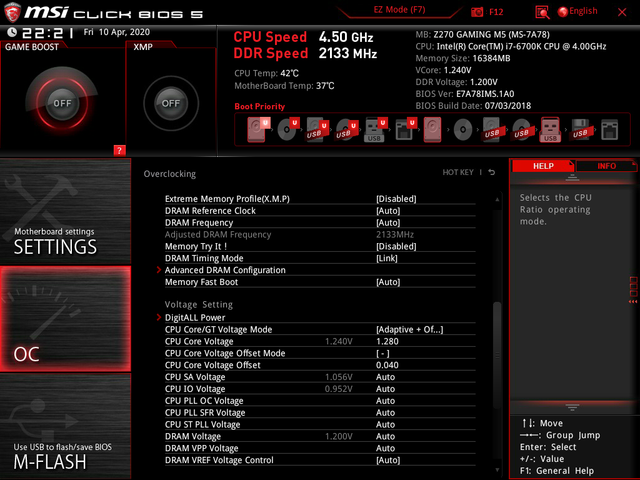640x480 pixels.
Task: Switch to EZ Mode (F7)
Action: click(399, 10)
